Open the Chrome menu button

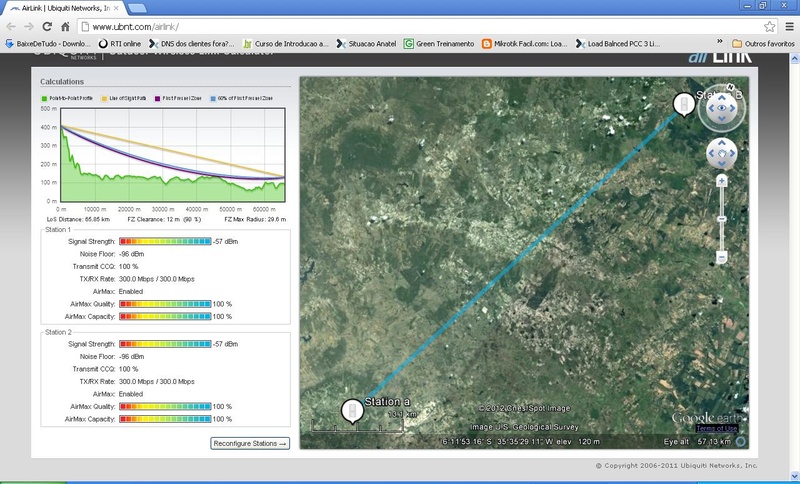(x=789, y=27)
